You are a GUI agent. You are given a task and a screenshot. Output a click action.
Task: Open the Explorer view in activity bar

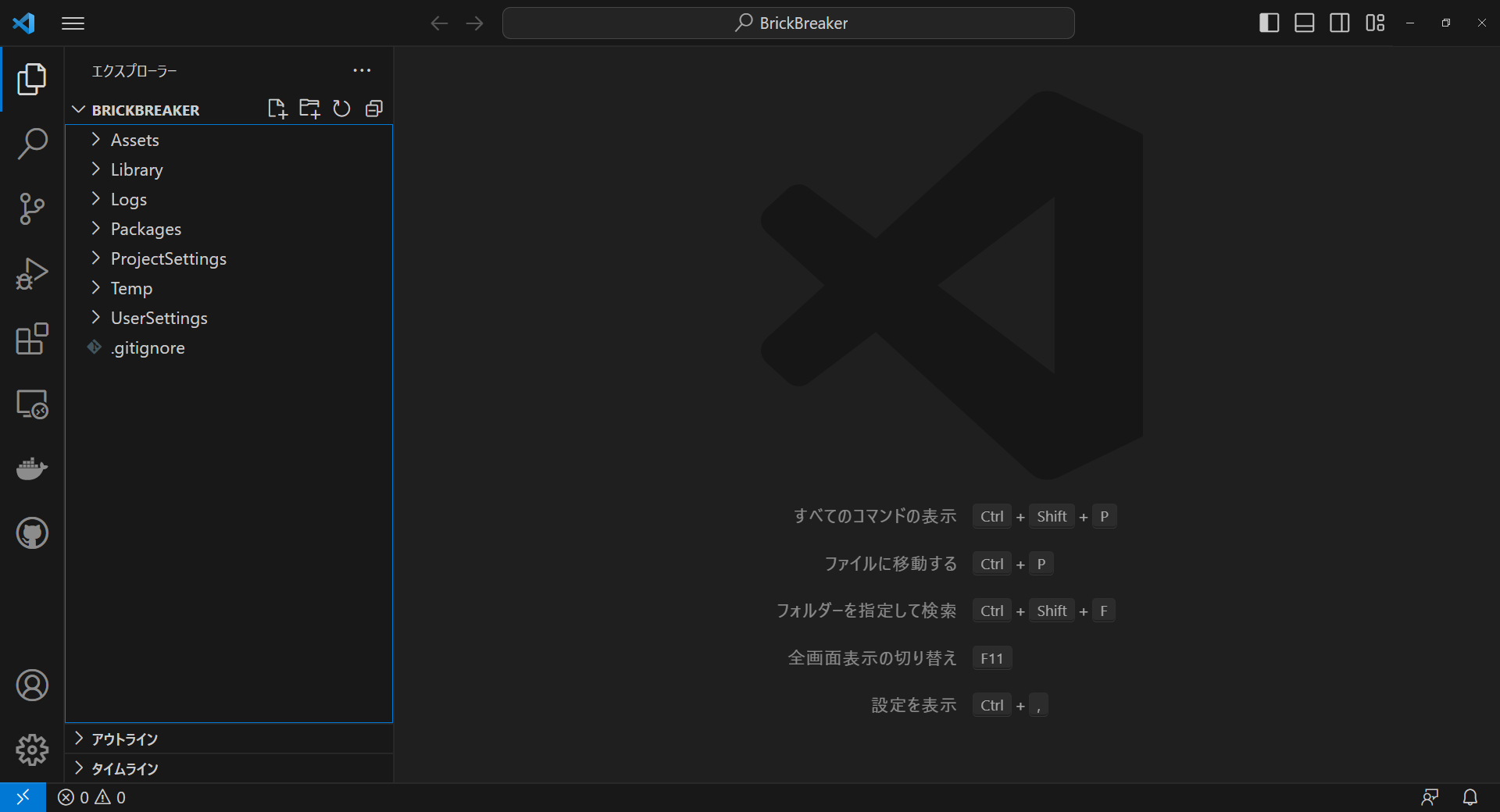[32, 79]
